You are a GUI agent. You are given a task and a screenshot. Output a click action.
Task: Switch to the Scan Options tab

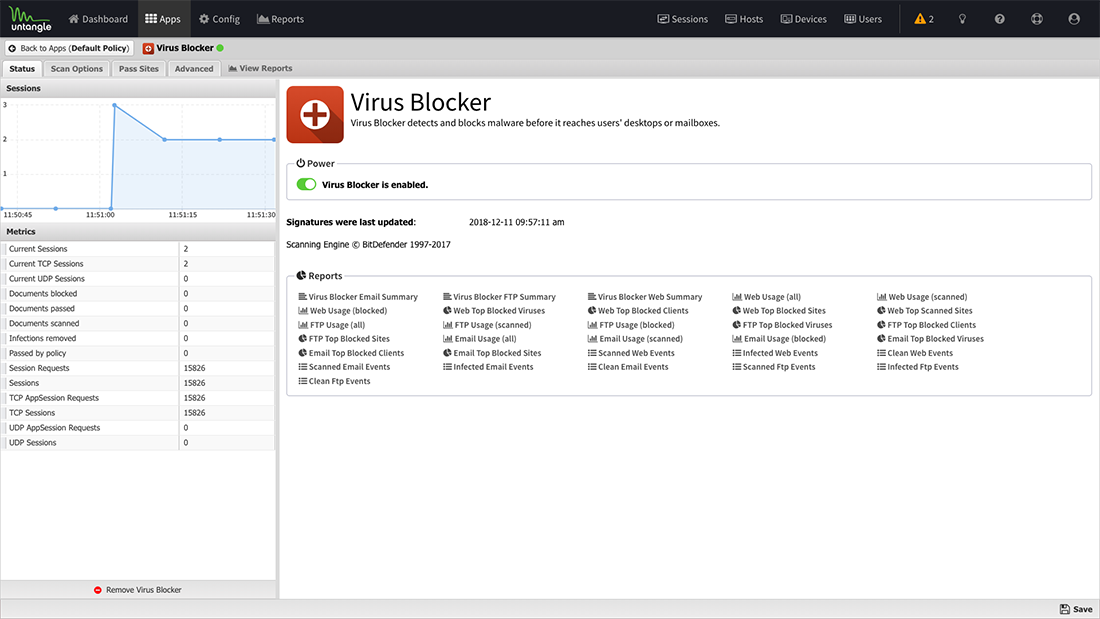click(x=76, y=69)
